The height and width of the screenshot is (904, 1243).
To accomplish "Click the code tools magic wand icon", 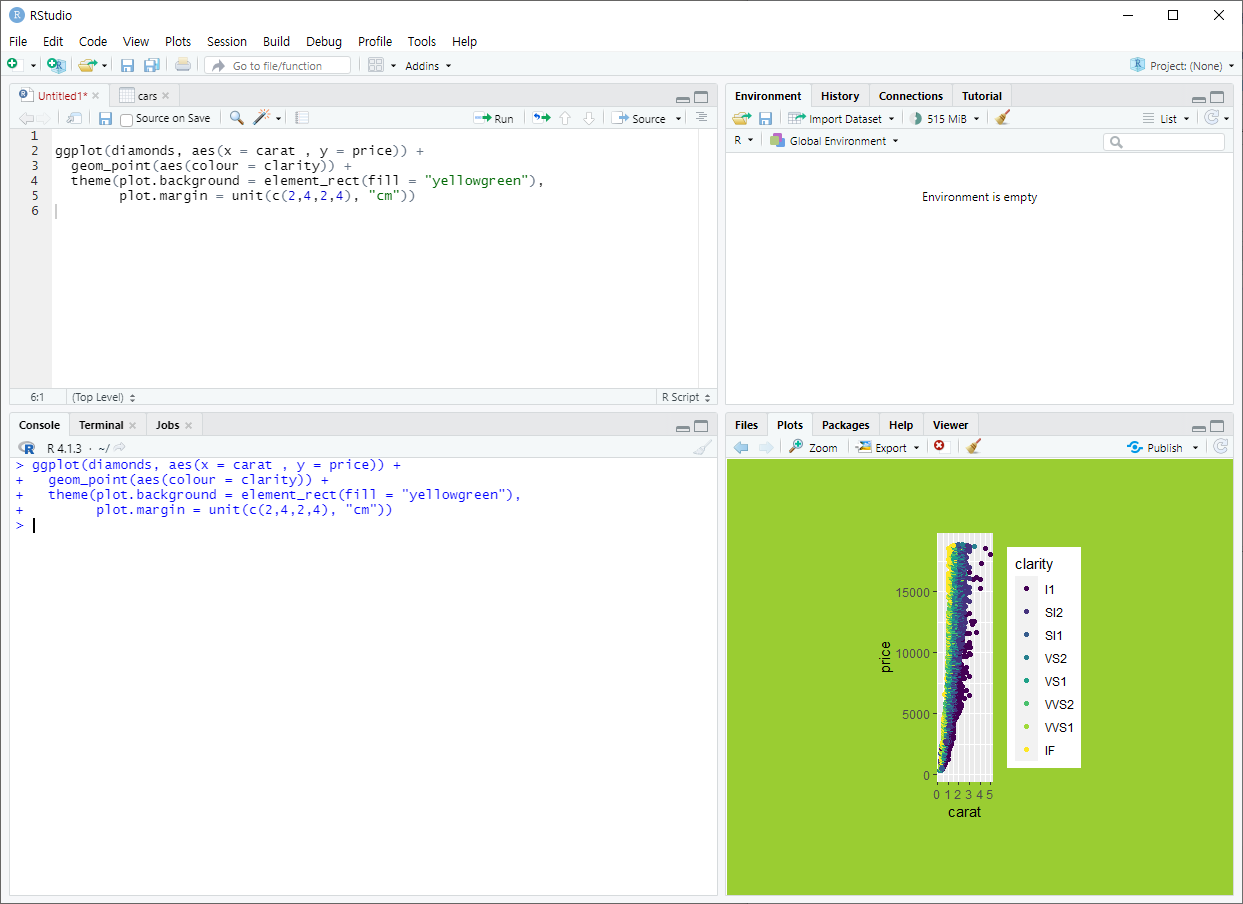I will coord(262,118).
